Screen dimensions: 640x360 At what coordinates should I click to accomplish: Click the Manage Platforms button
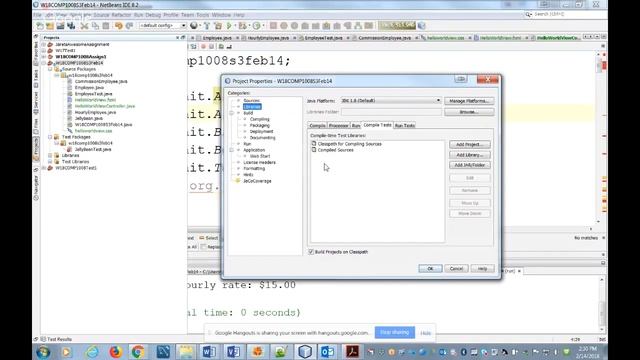pyautogui.click(x=469, y=101)
